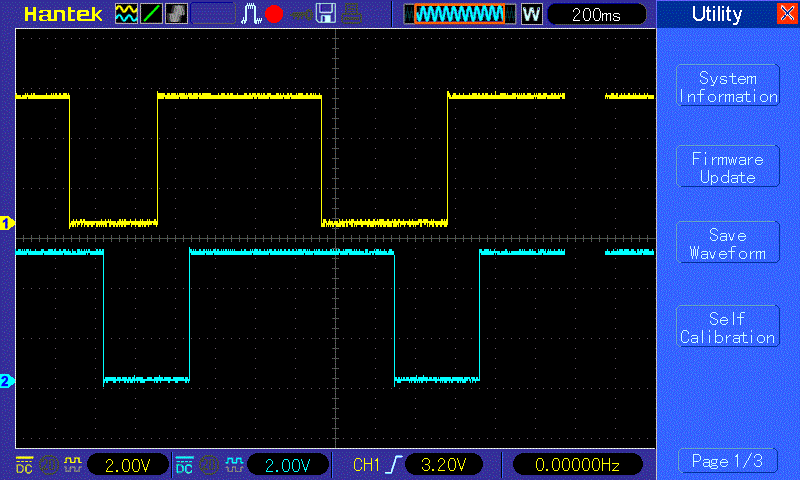Image resolution: width=800 pixels, height=480 pixels.
Task: Click the red record/stop indicator
Action: pos(274,14)
